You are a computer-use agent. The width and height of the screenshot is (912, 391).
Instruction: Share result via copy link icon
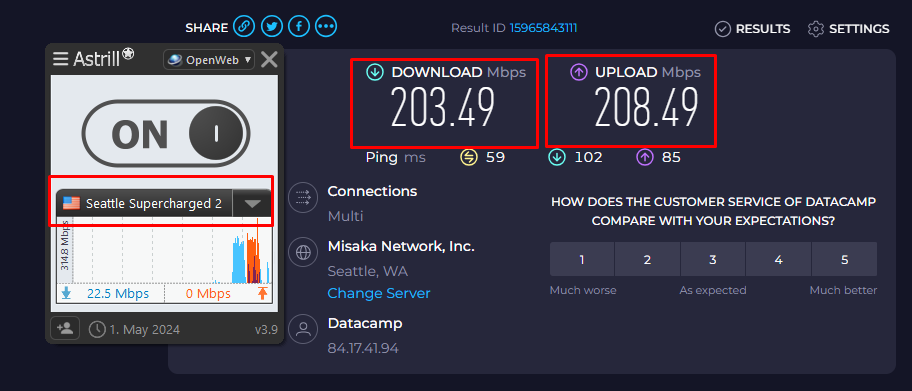tap(244, 26)
